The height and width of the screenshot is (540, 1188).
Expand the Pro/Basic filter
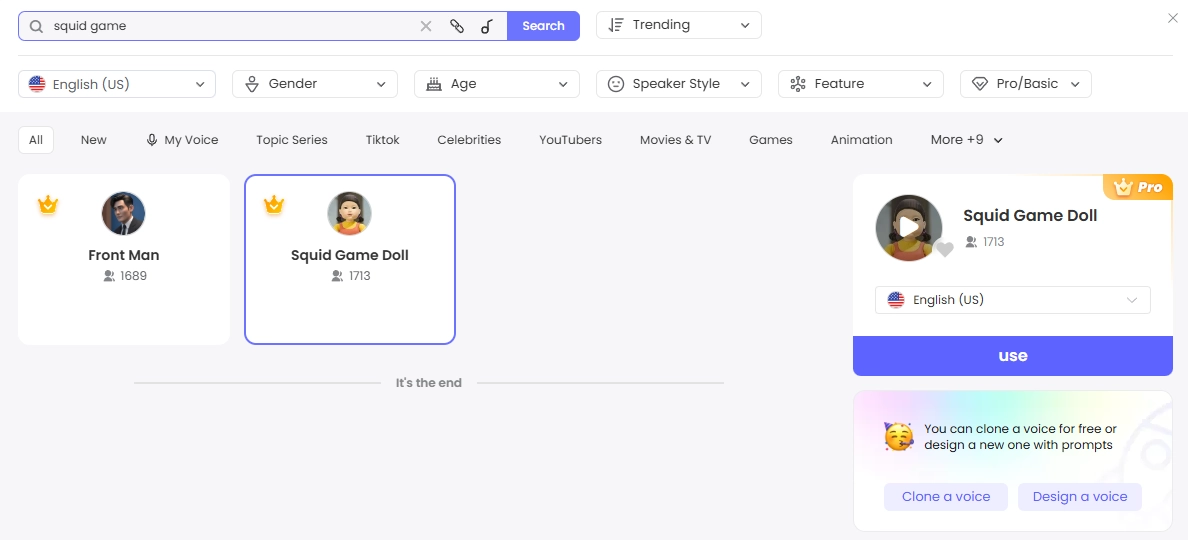(1025, 84)
